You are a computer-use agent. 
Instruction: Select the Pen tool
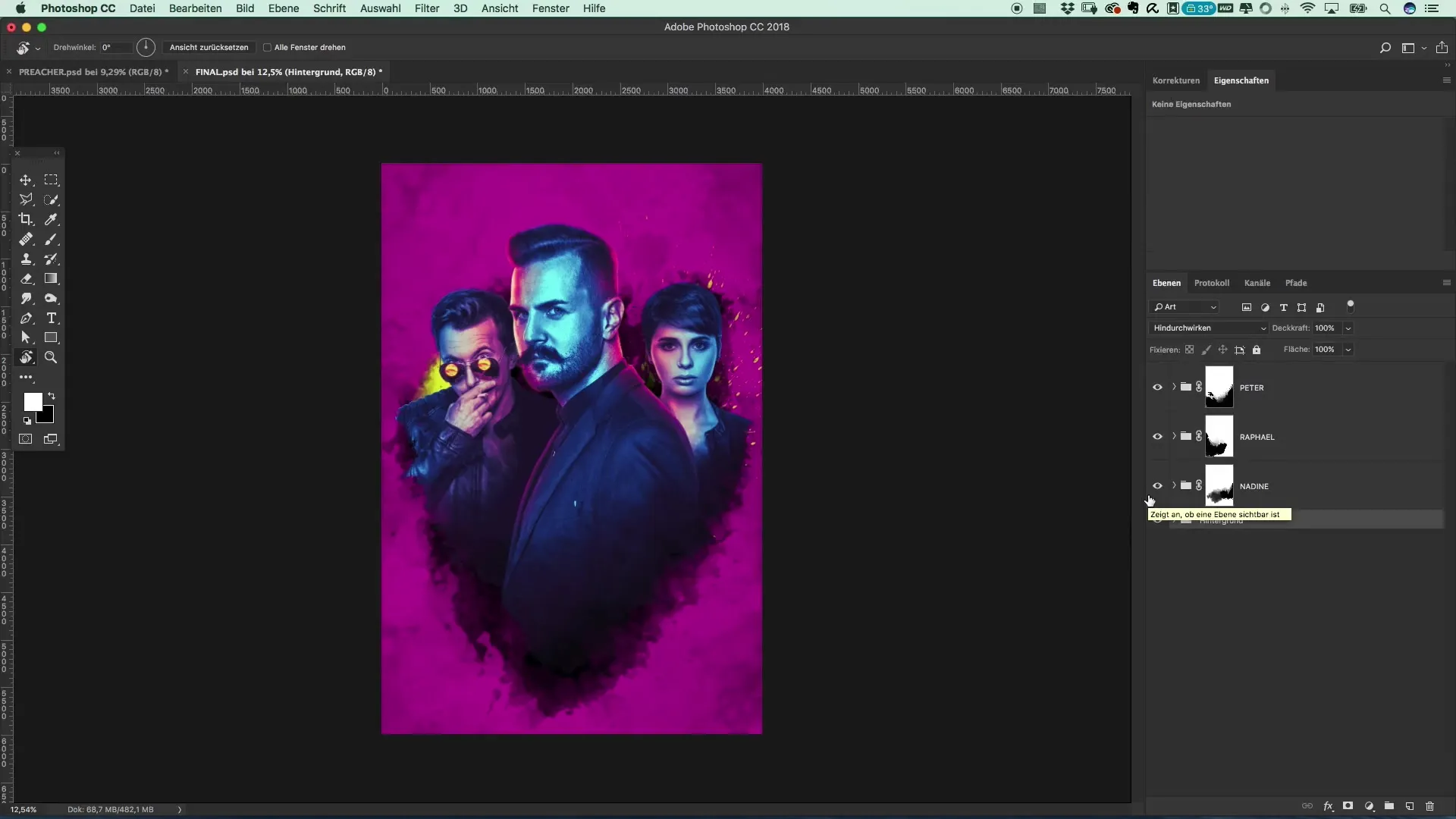point(26,318)
